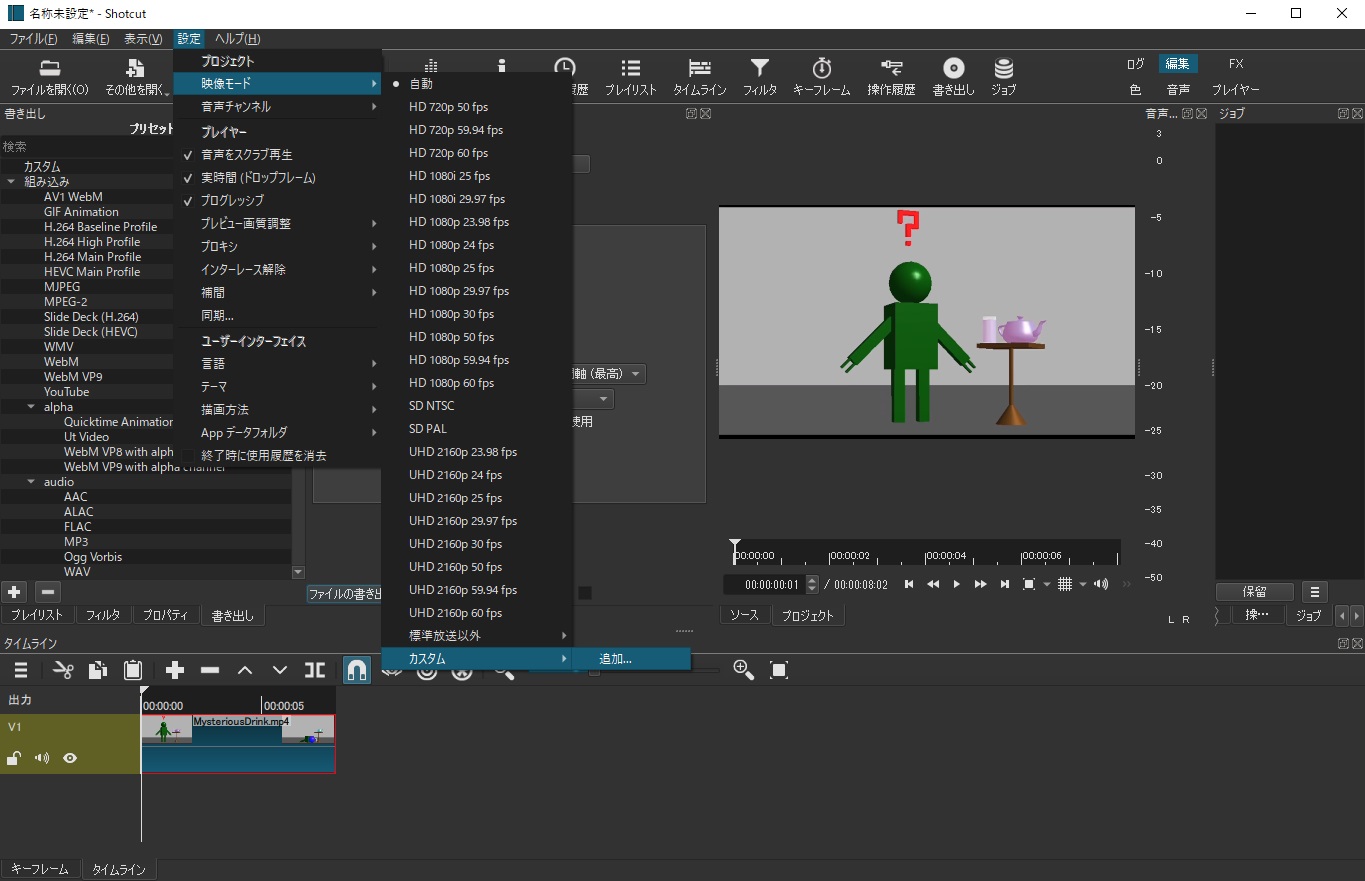Click the timeline Ripple Delete minus icon
The image size is (1365, 881).
pos(210,670)
